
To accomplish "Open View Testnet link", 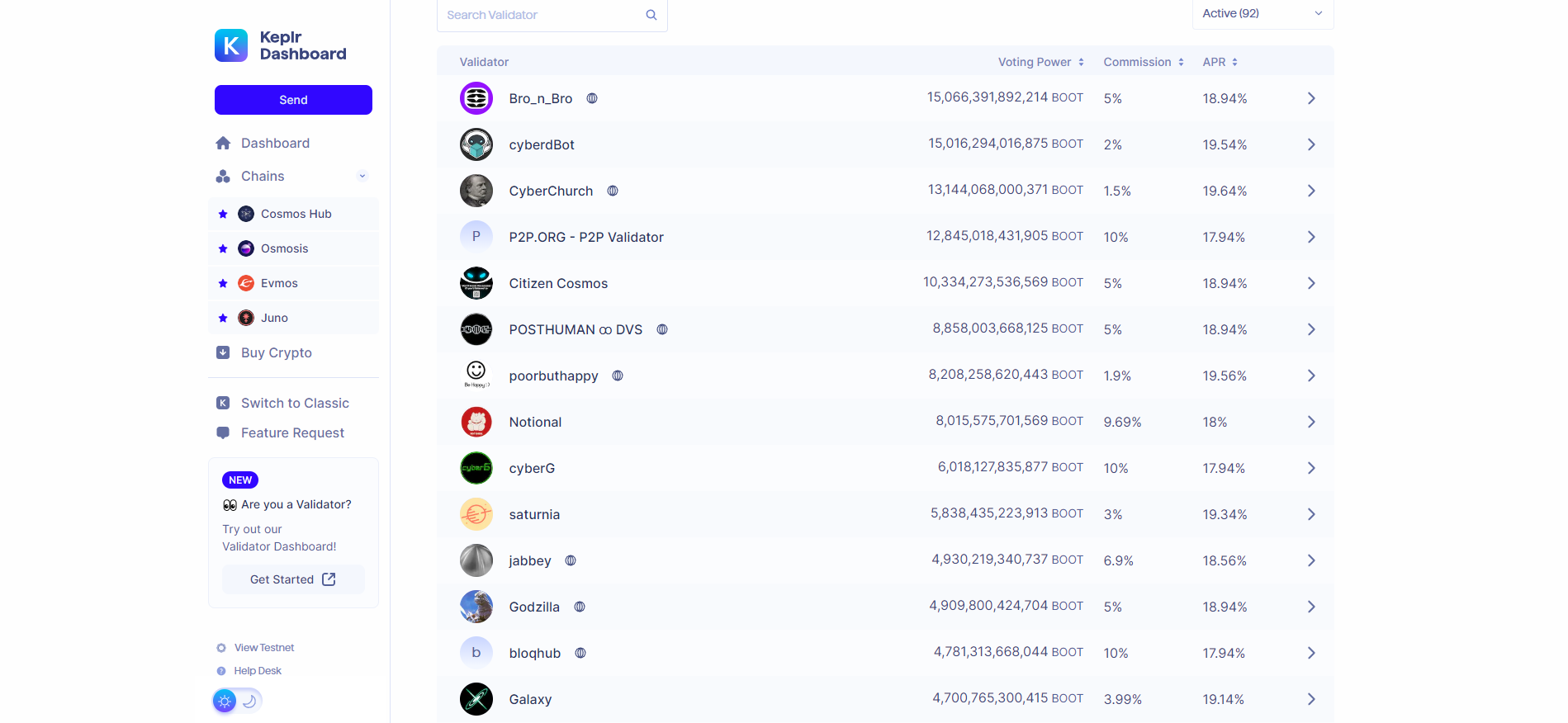I will 264,648.
